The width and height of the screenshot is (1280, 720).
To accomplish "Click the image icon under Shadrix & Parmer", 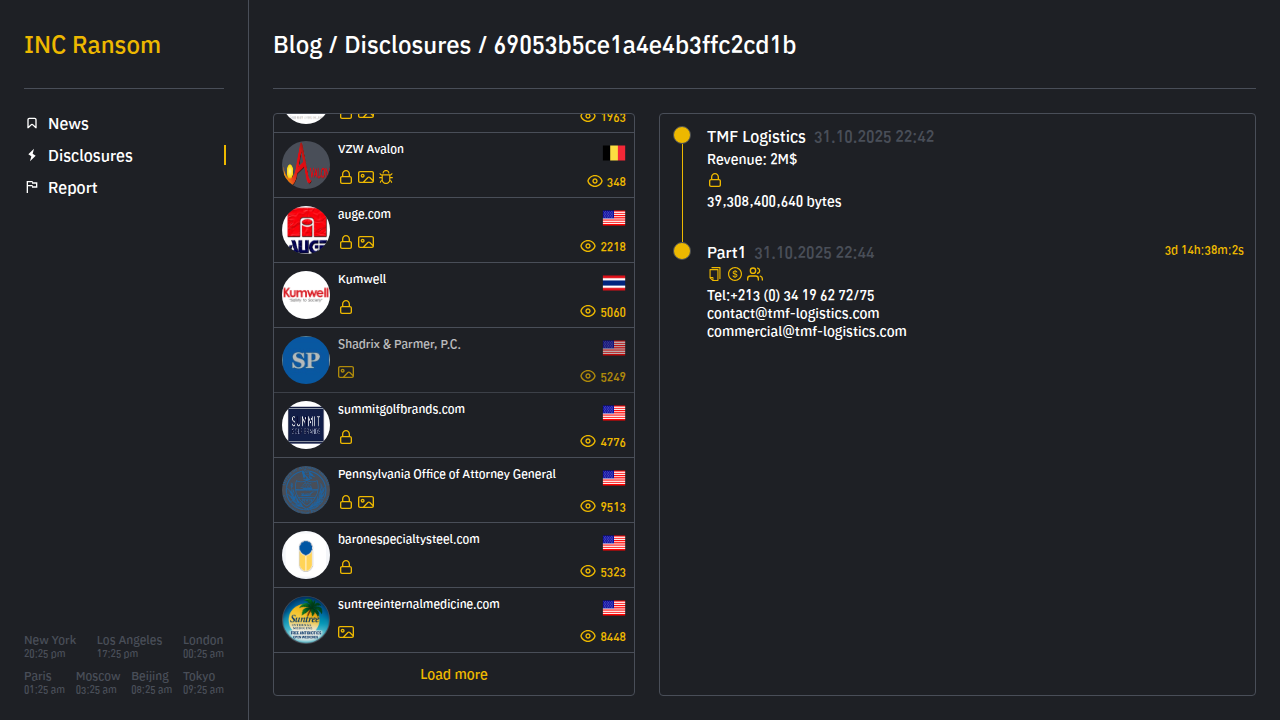I will pos(346,372).
